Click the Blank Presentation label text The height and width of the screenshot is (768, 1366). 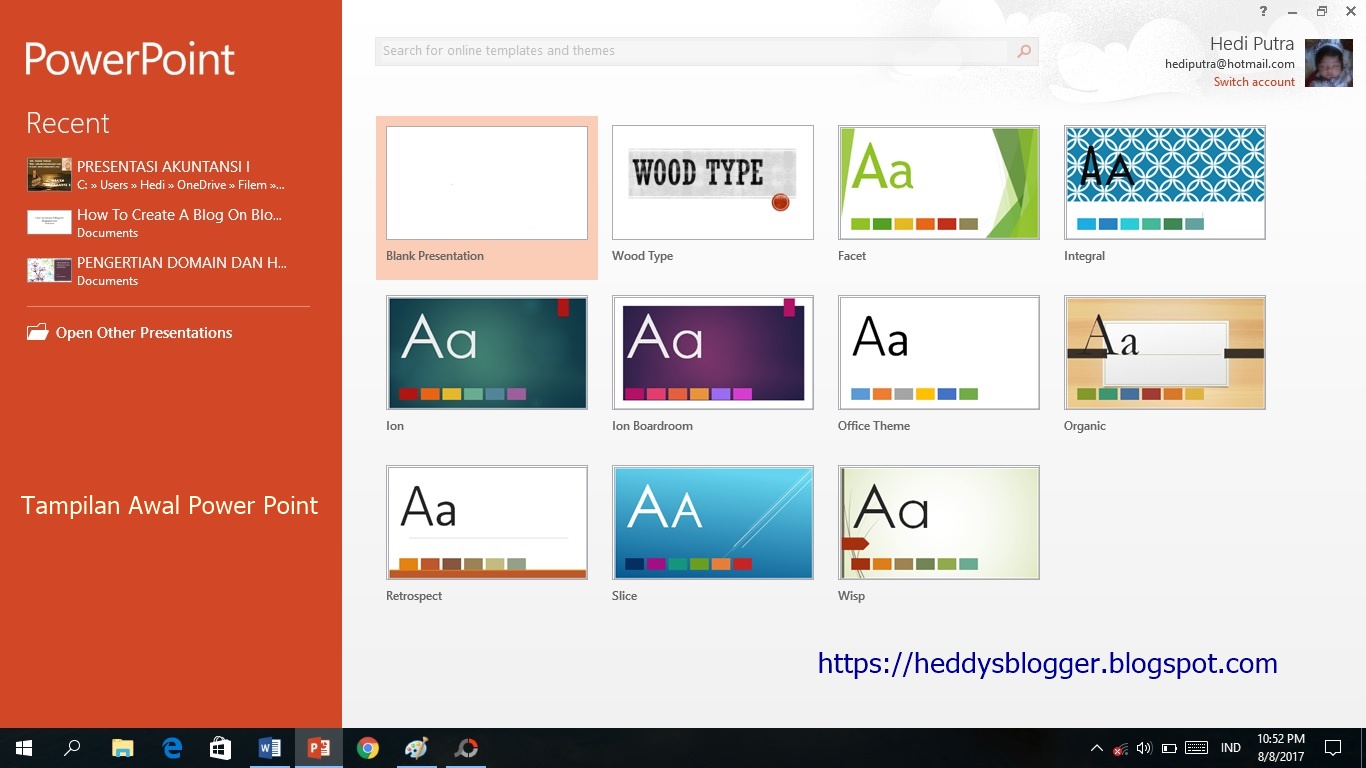[x=435, y=256]
